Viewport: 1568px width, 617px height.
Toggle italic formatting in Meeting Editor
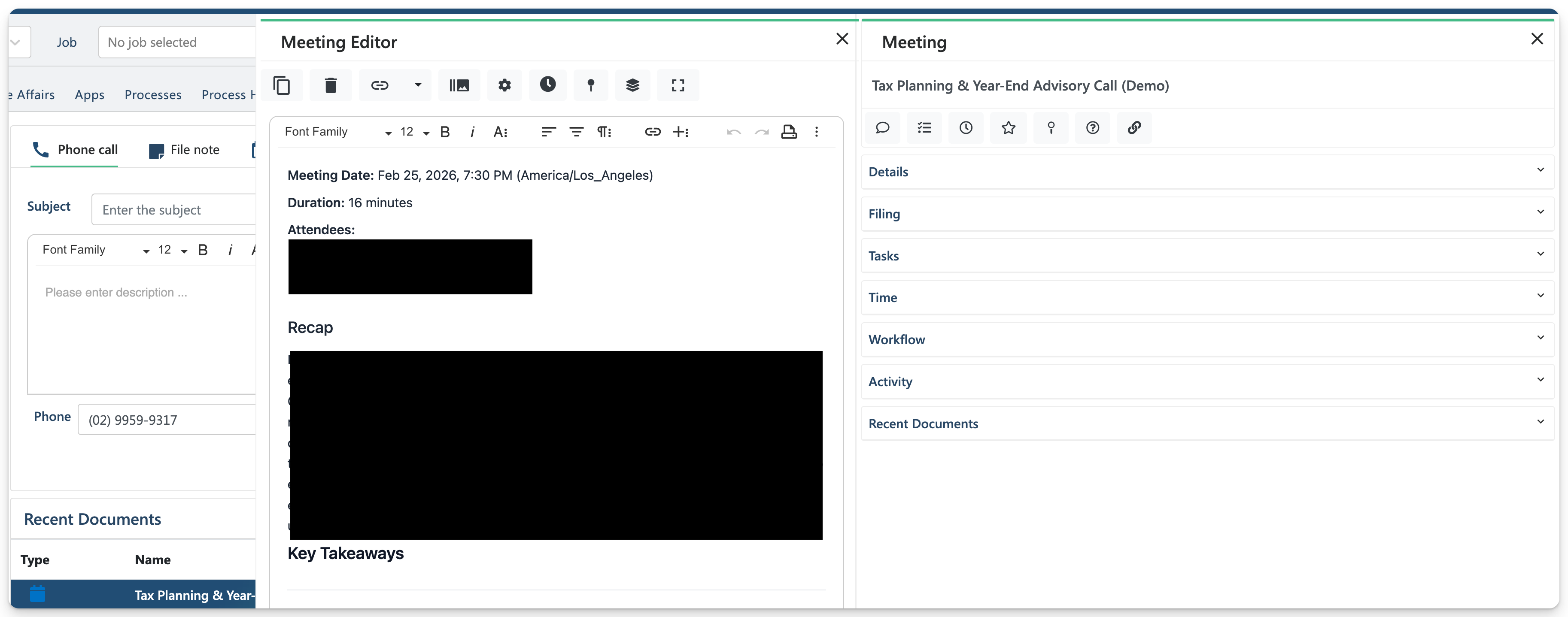point(472,132)
